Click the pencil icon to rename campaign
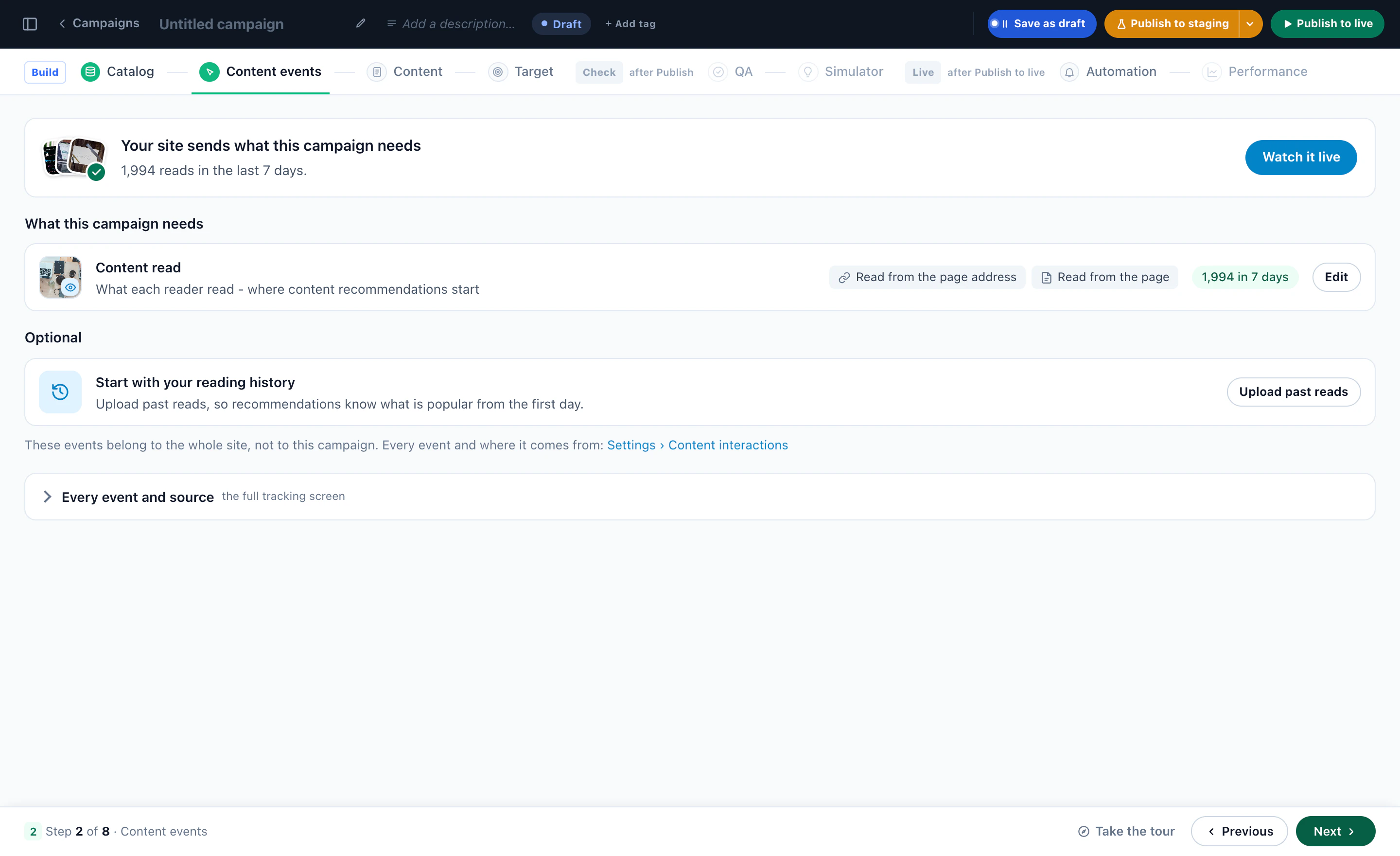 click(360, 23)
